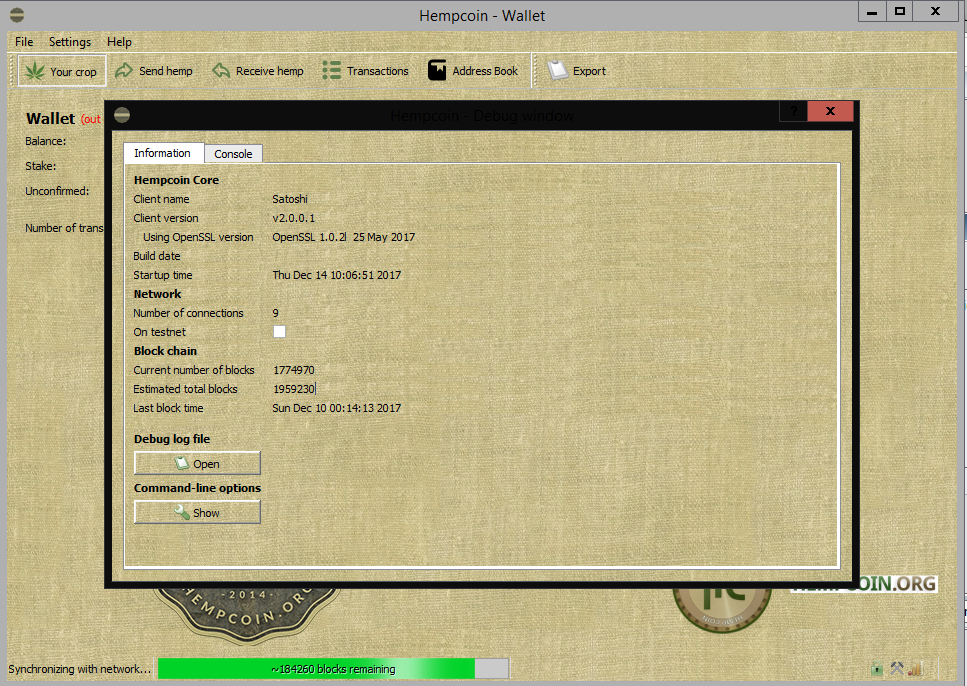Open the File menu
The image size is (967, 686).
coord(24,42)
